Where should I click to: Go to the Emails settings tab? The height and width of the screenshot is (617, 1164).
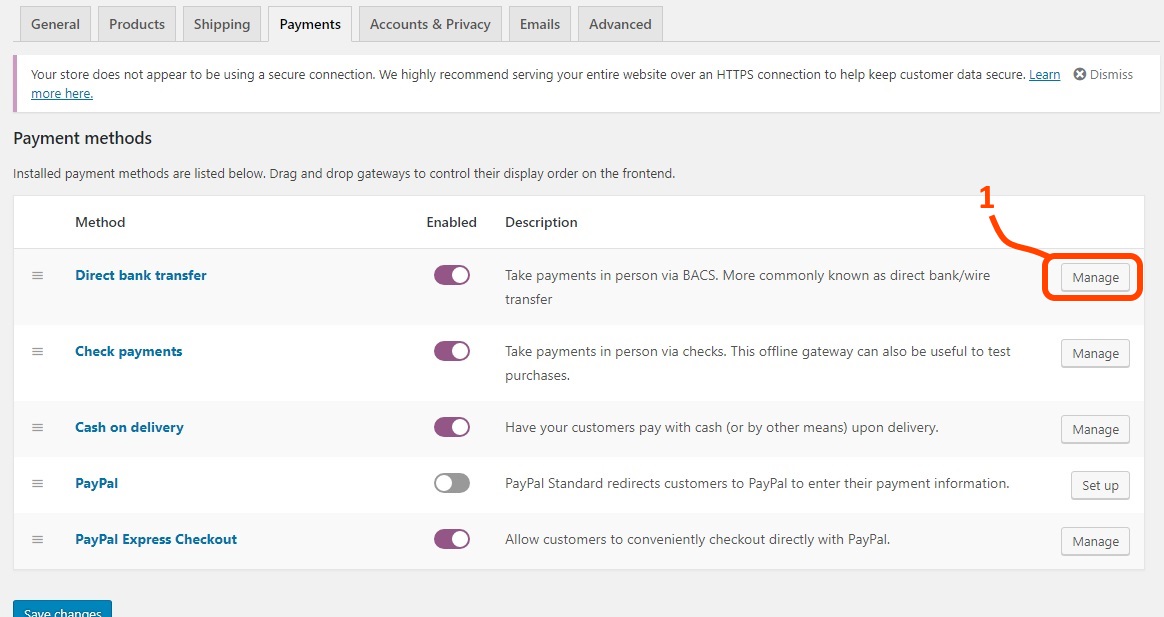point(539,23)
